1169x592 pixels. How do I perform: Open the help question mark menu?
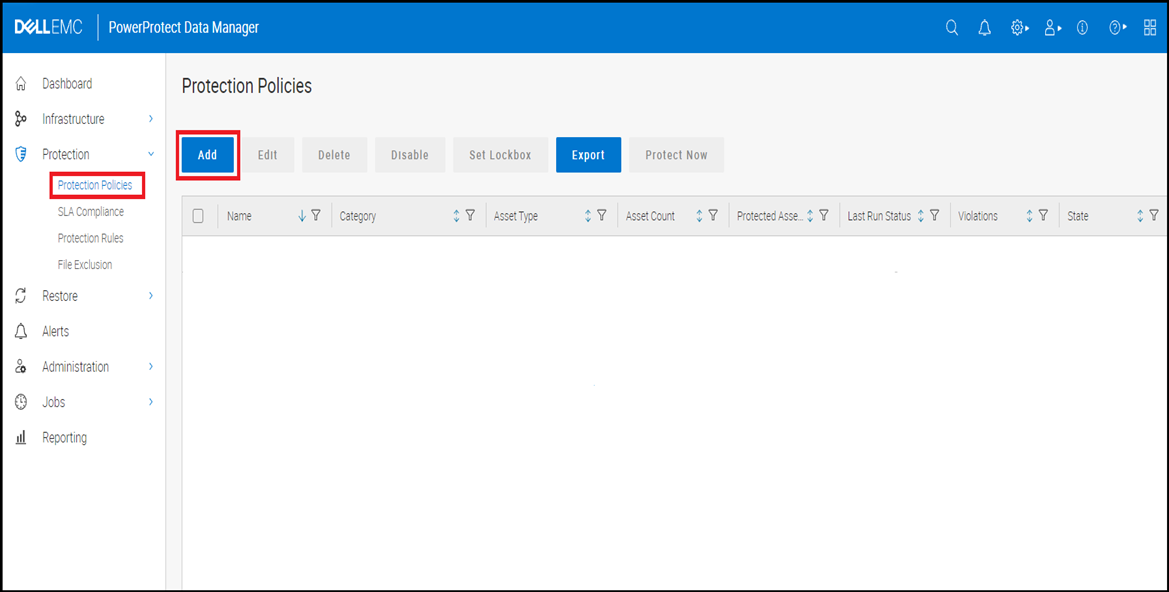click(x=1117, y=28)
